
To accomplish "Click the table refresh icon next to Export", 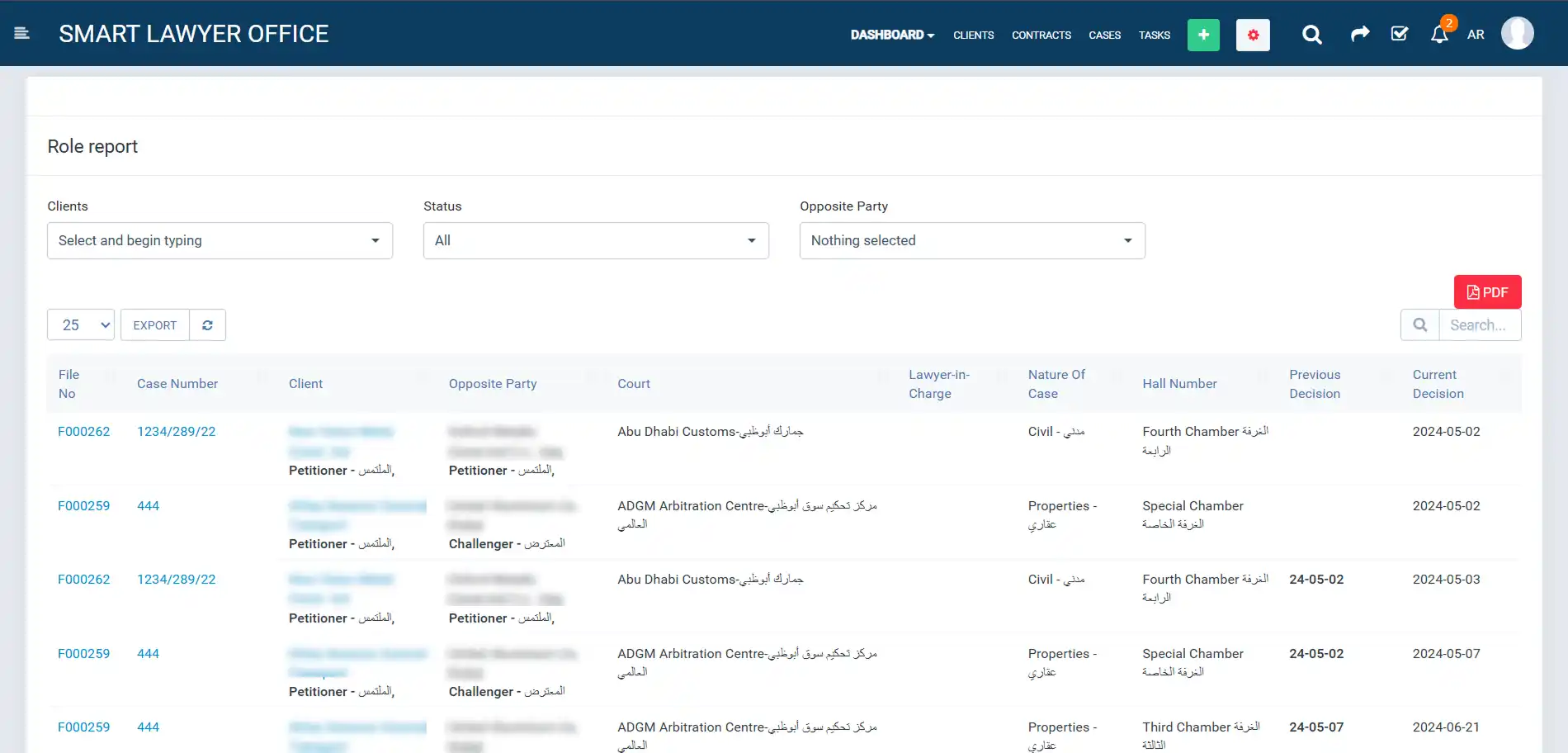I will (x=207, y=324).
